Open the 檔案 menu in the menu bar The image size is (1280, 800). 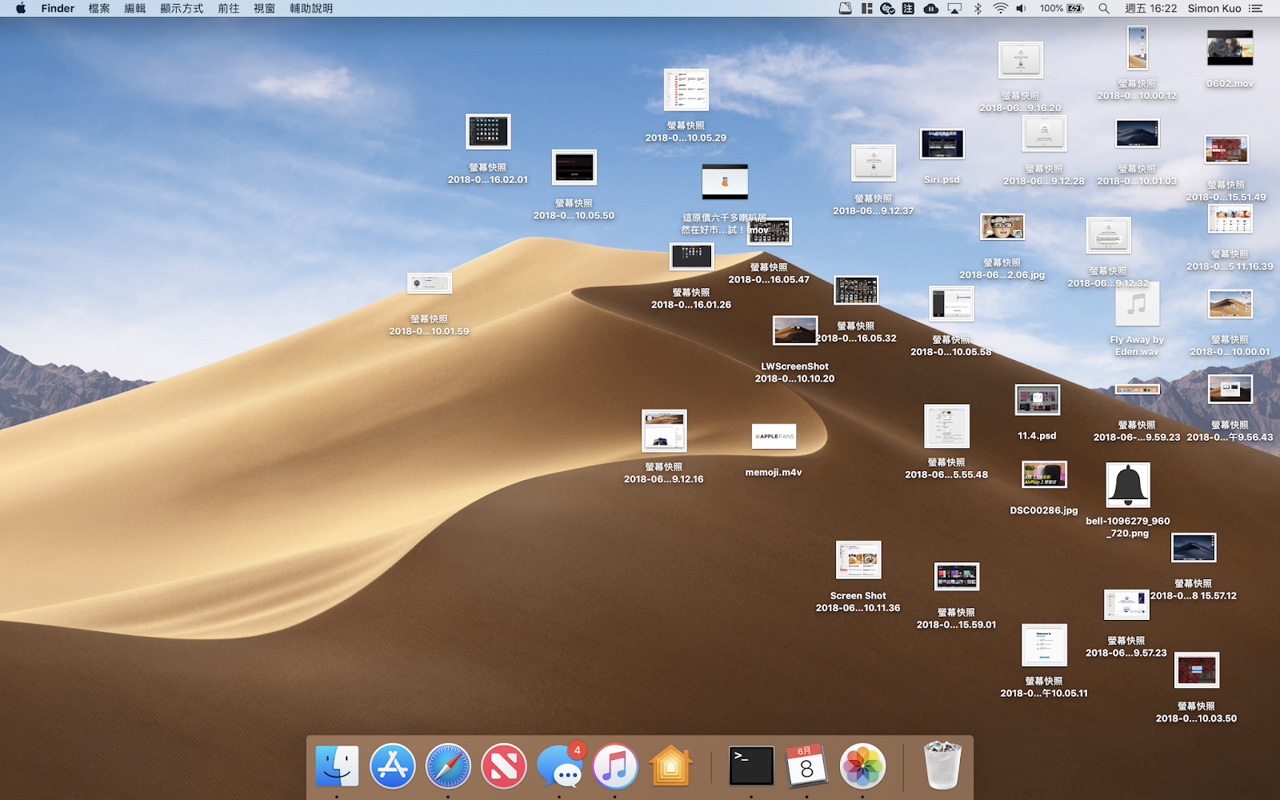click(99, 8)
